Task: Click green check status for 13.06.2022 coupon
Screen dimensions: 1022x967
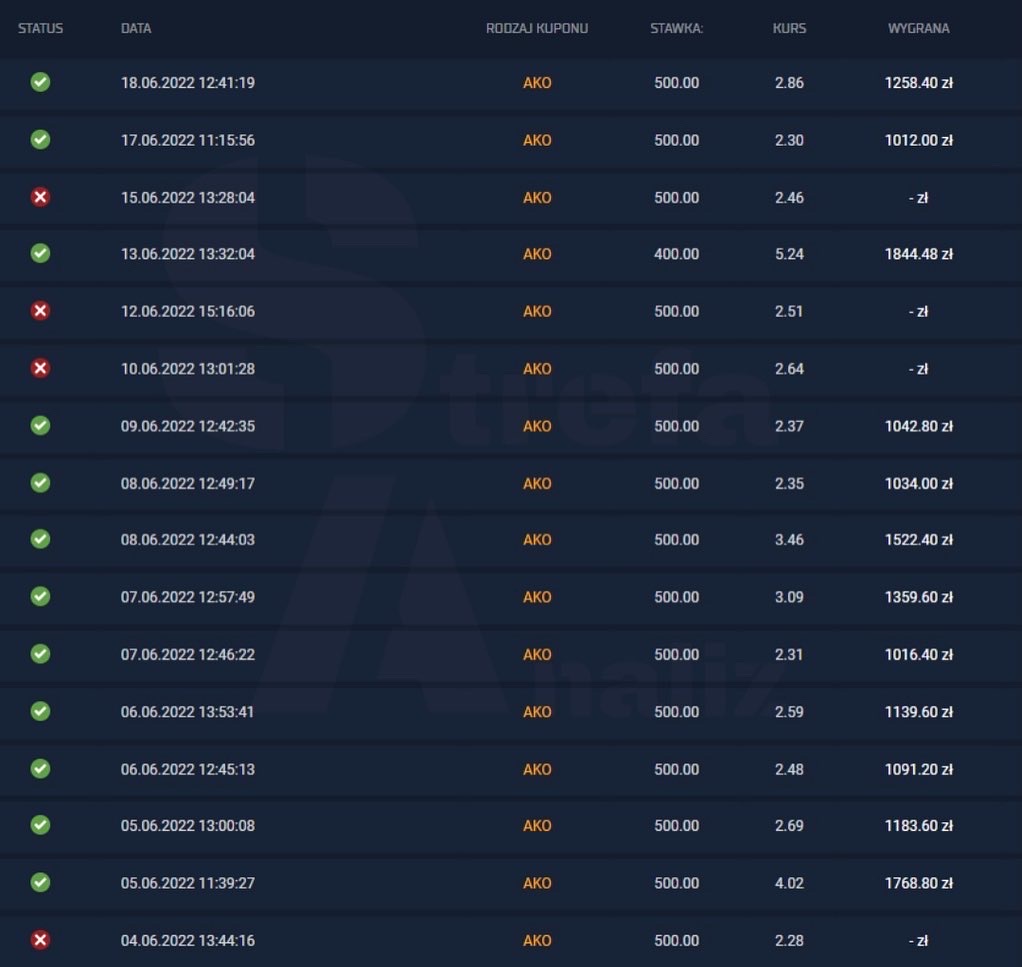Action: [40, 253]
